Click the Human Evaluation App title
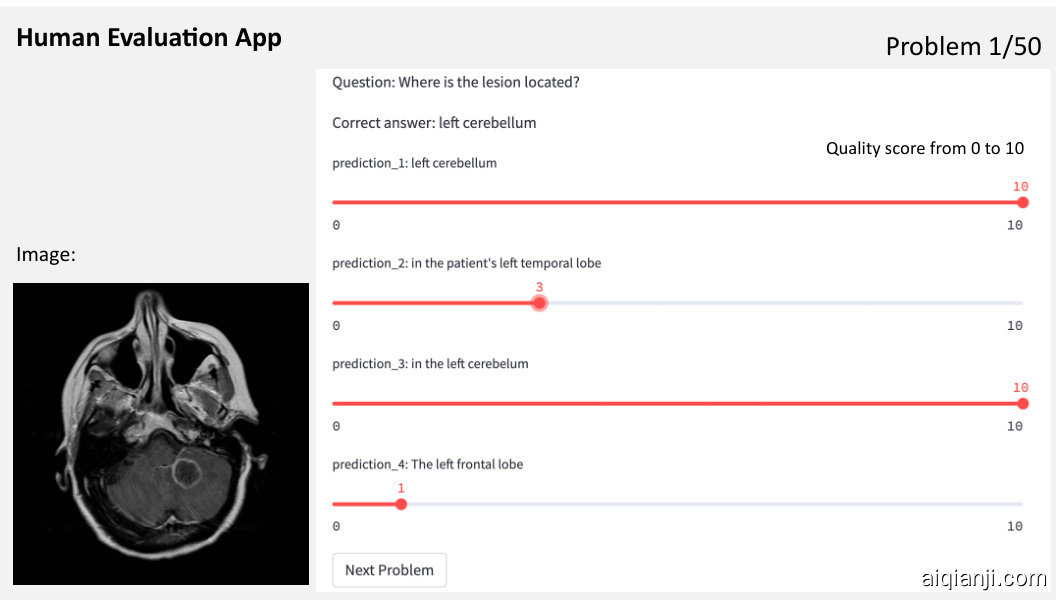 pyautogui.click(x=149, y=38)
